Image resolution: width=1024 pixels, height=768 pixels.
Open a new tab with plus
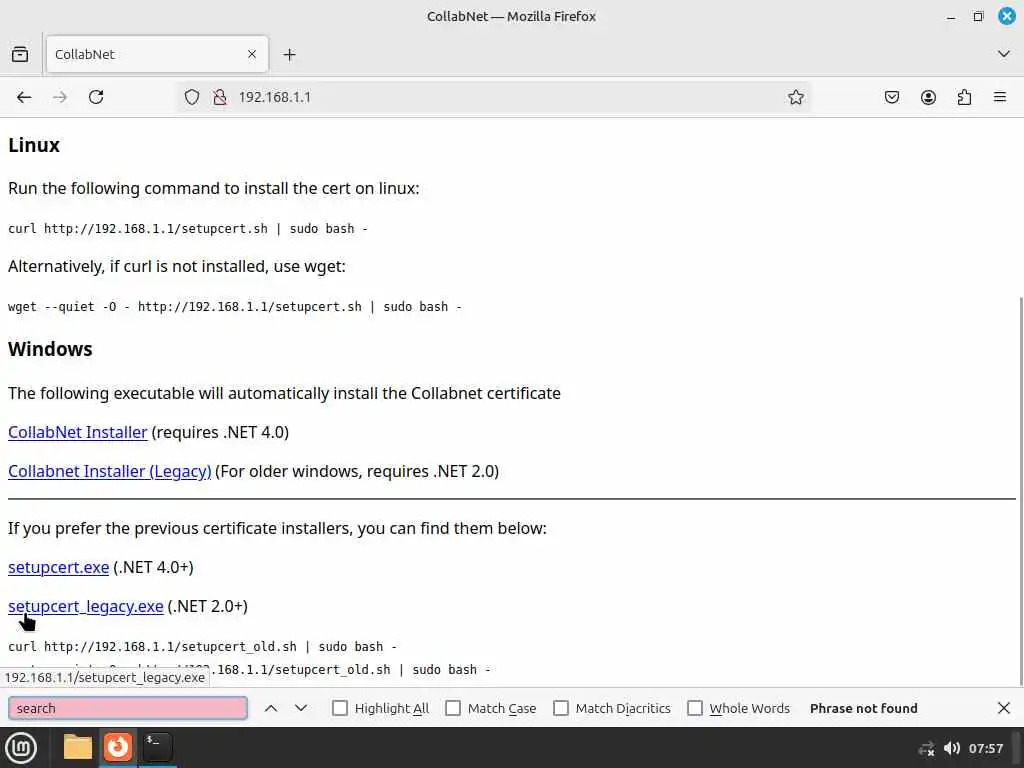pyautogui.click(x=289, y=55)
